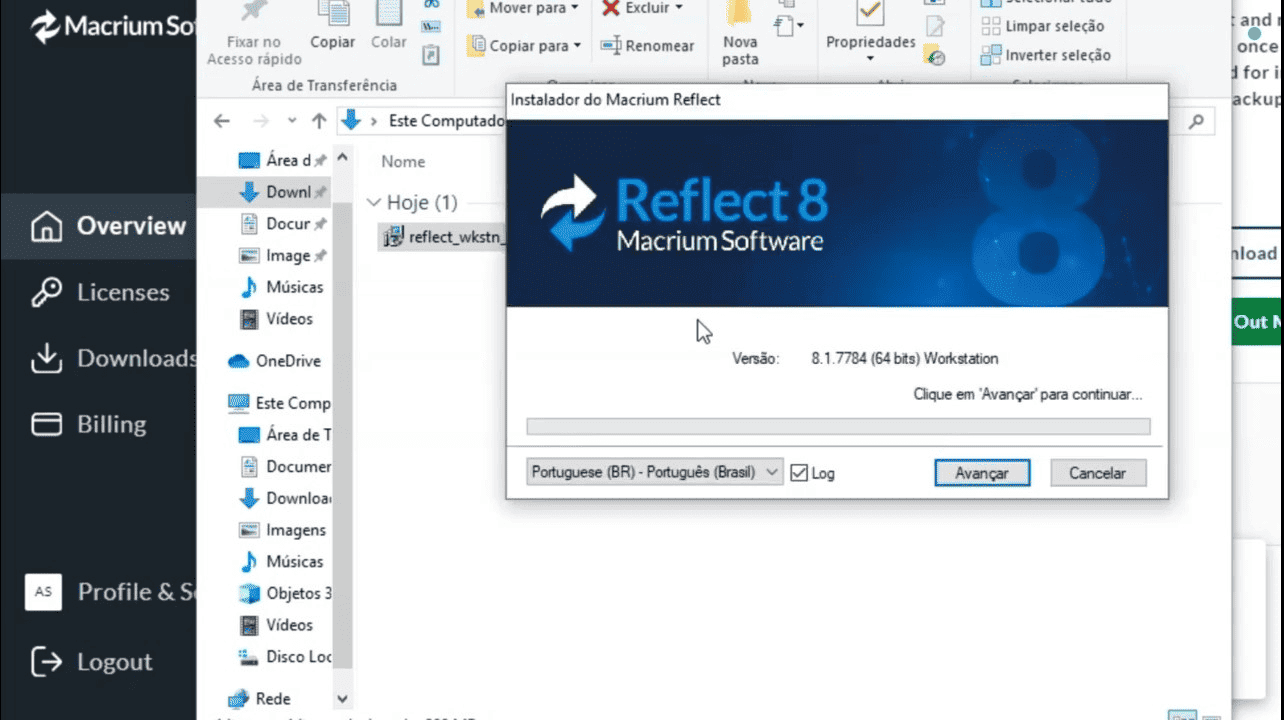Open the Propriedades dropdown arrow

click(870, 58)
